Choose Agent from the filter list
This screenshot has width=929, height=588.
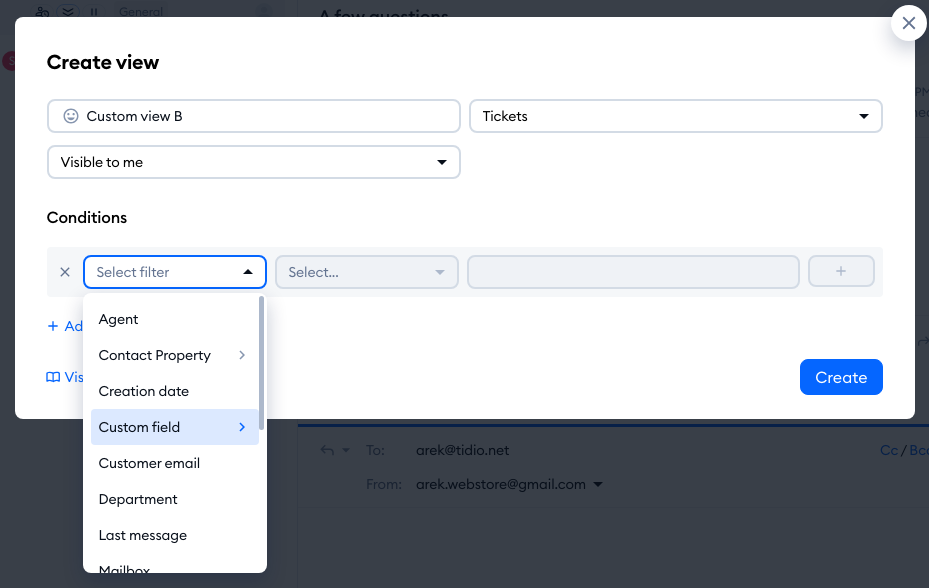119,319
